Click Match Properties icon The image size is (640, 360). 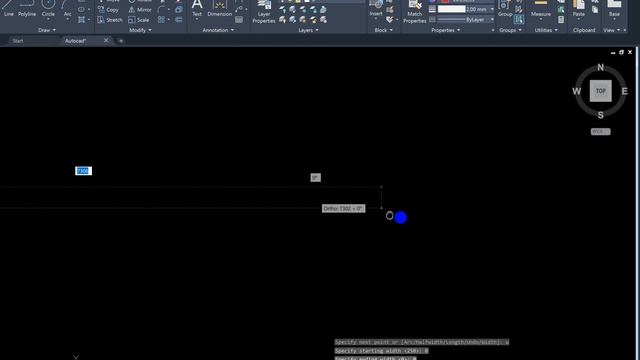(415, 11)
